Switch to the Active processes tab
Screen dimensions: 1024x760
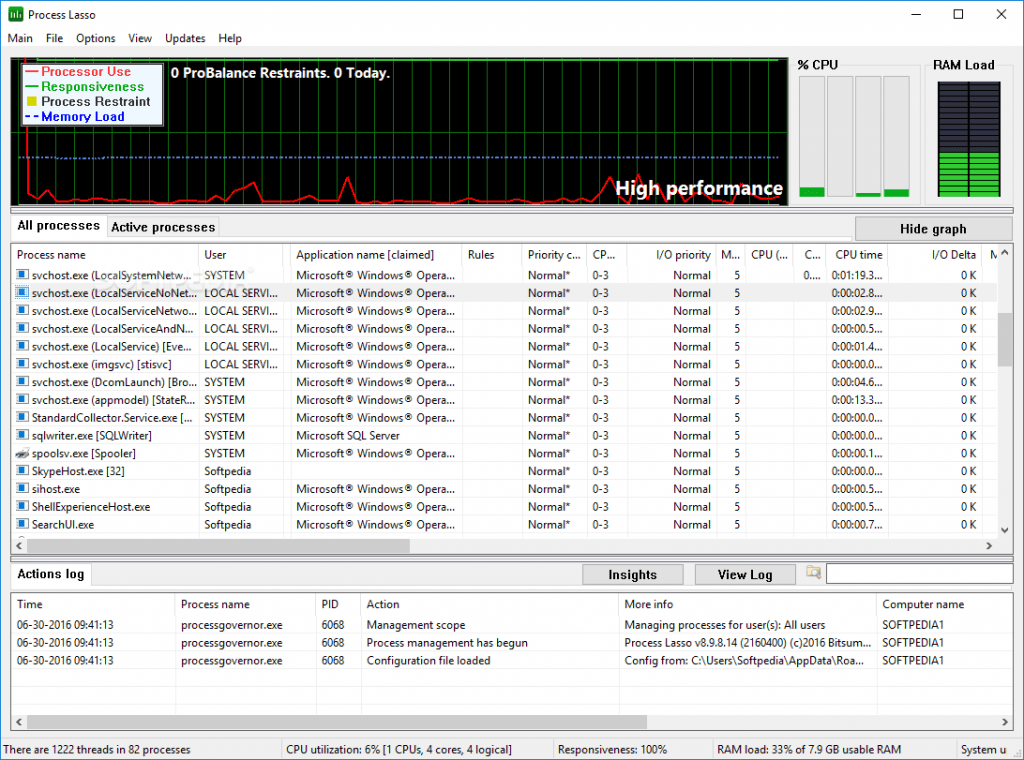coord(163,227)
